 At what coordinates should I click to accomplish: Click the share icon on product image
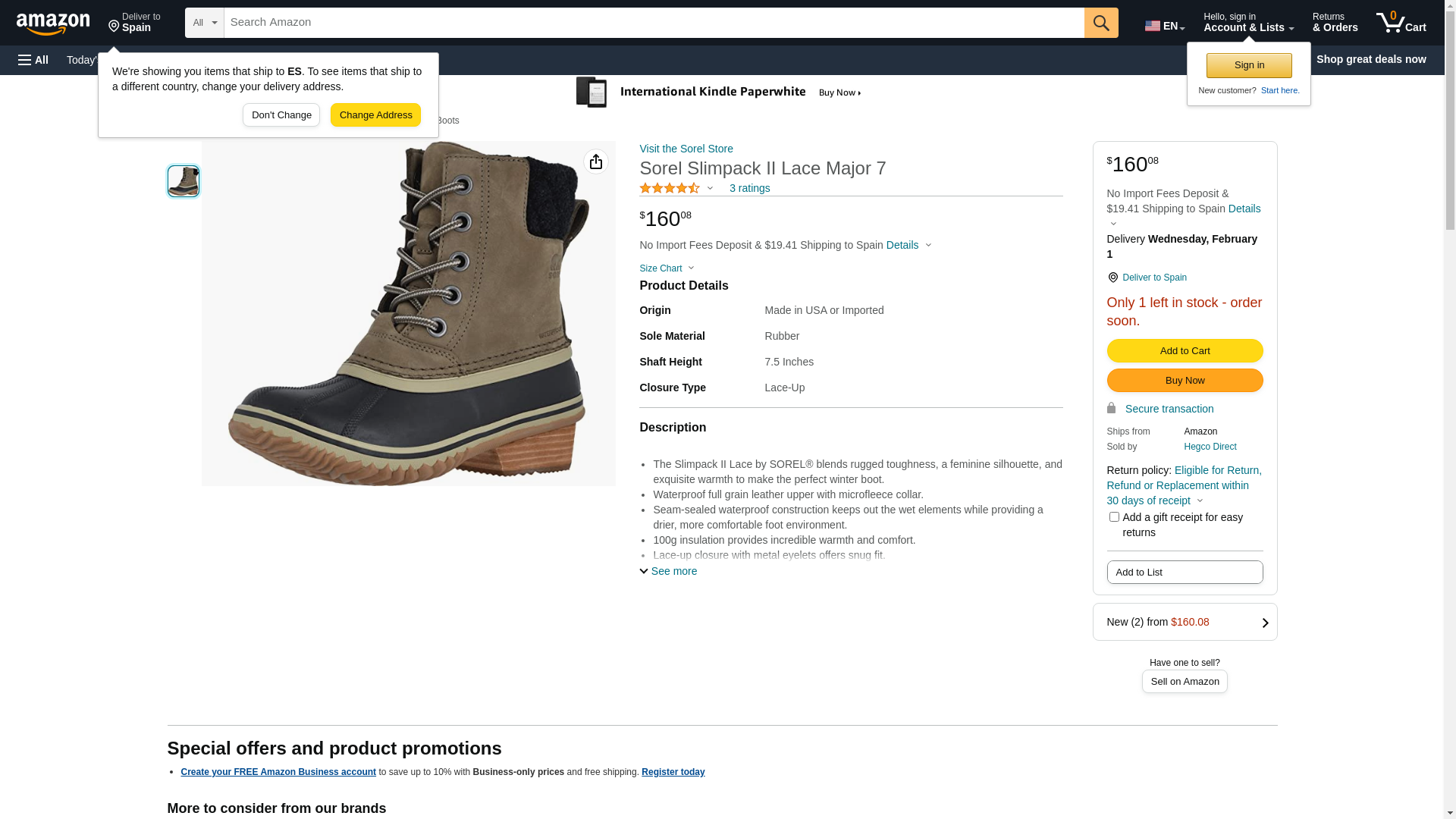point(596,162)
